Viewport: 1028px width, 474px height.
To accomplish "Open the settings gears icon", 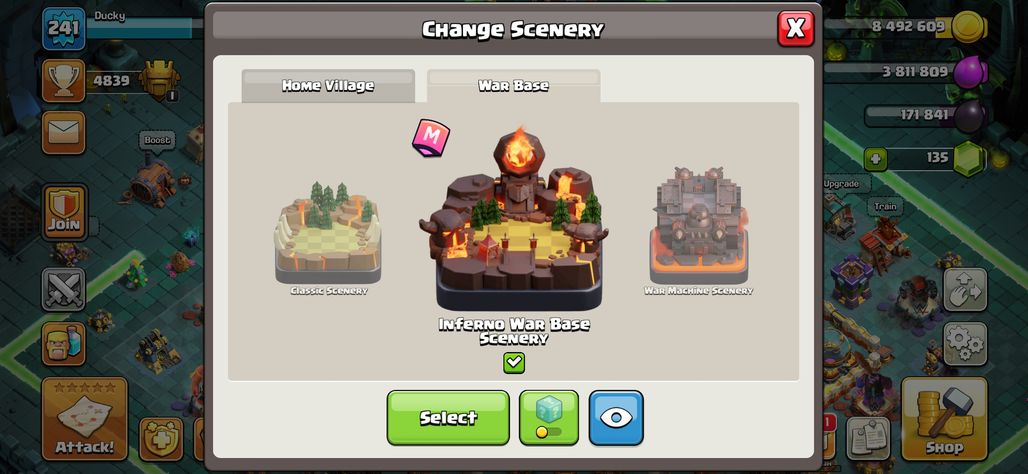I will pyautogui.click(x=965, y=344).
